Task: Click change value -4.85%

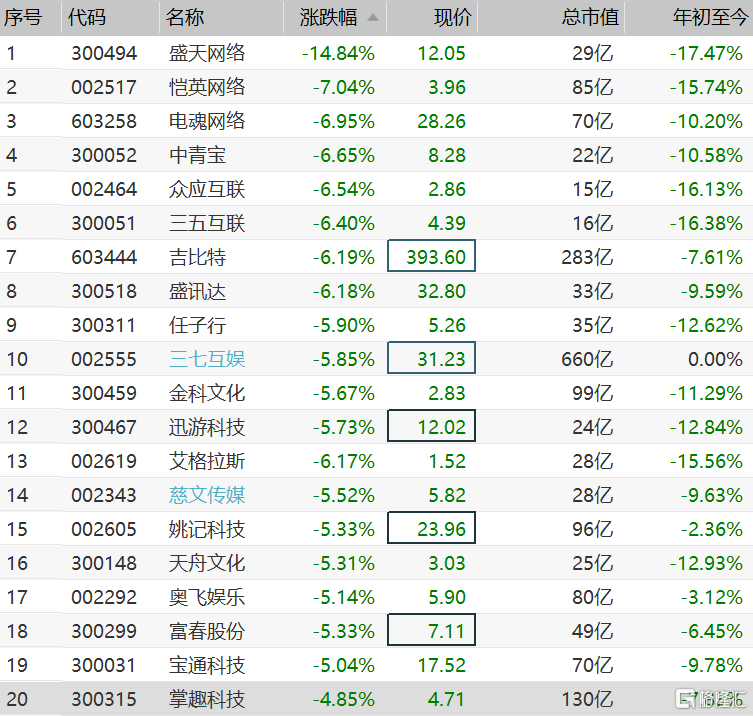Action: (344, 699)
